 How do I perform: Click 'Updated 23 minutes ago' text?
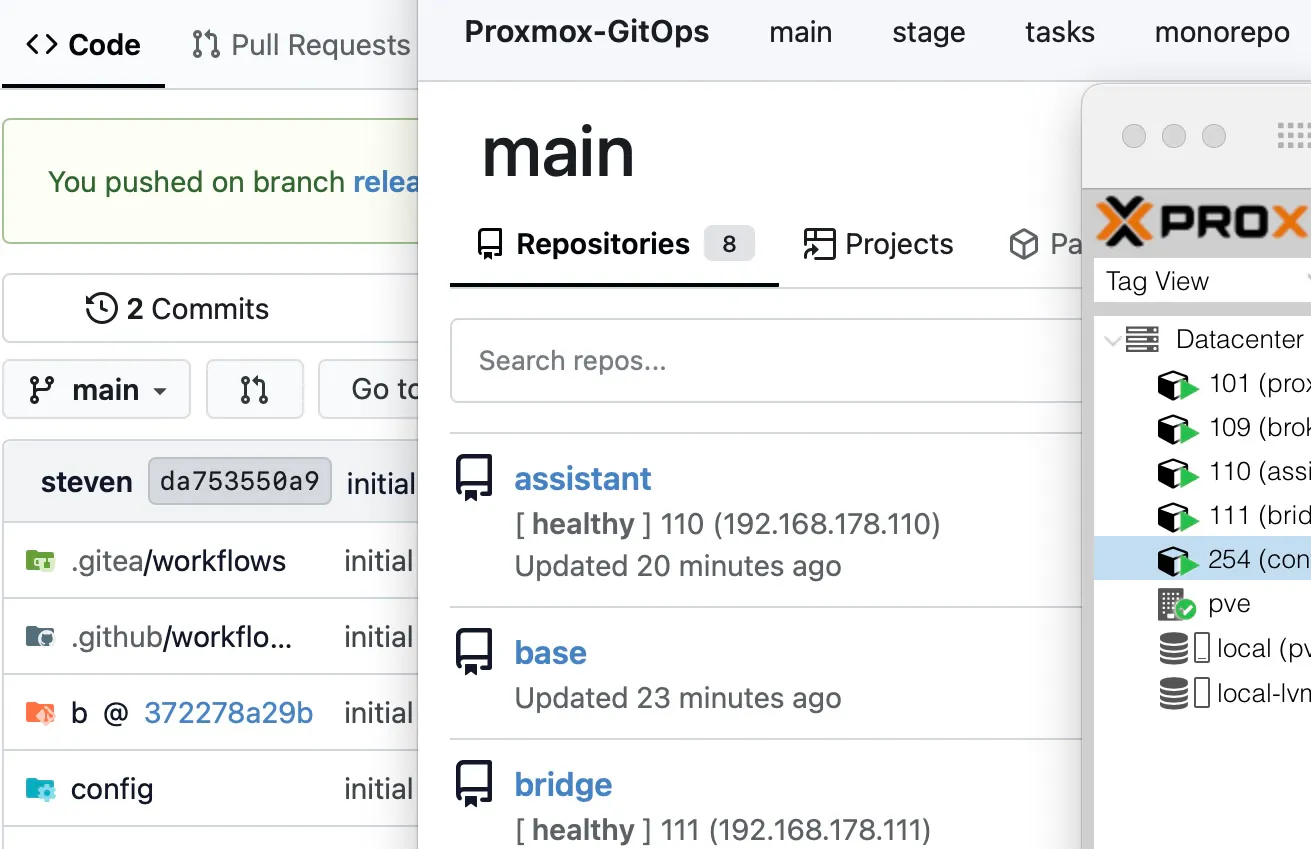coord(678,698)
